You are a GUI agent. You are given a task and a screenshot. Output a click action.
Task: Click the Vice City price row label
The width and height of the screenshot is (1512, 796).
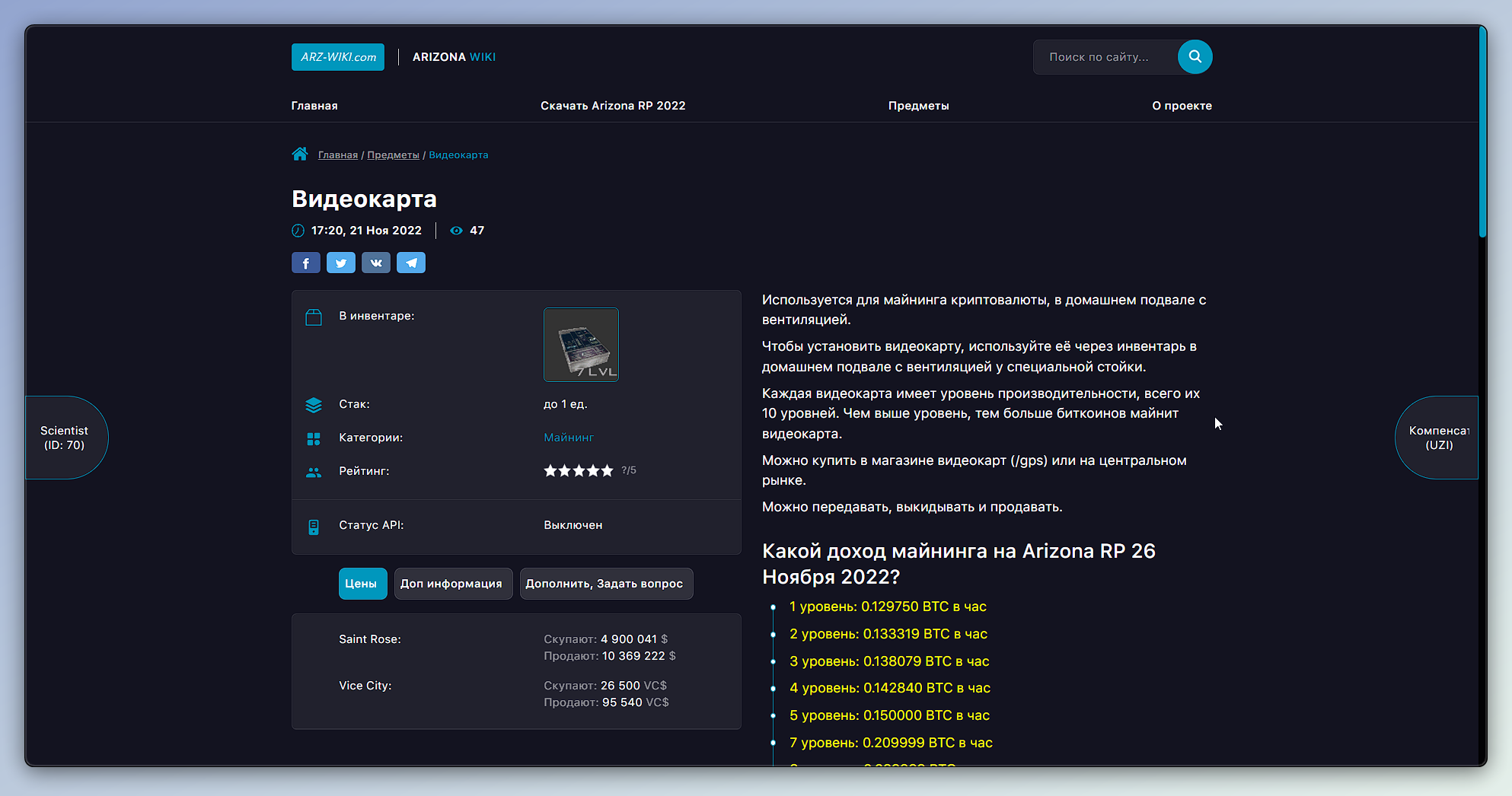click(365, 686)
